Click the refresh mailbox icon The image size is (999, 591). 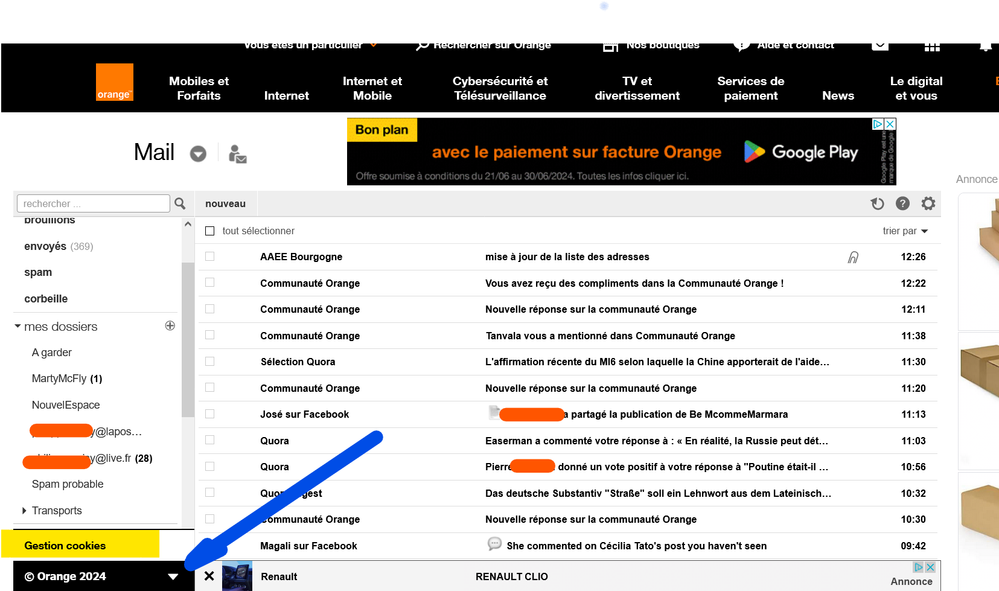[877, 204]
